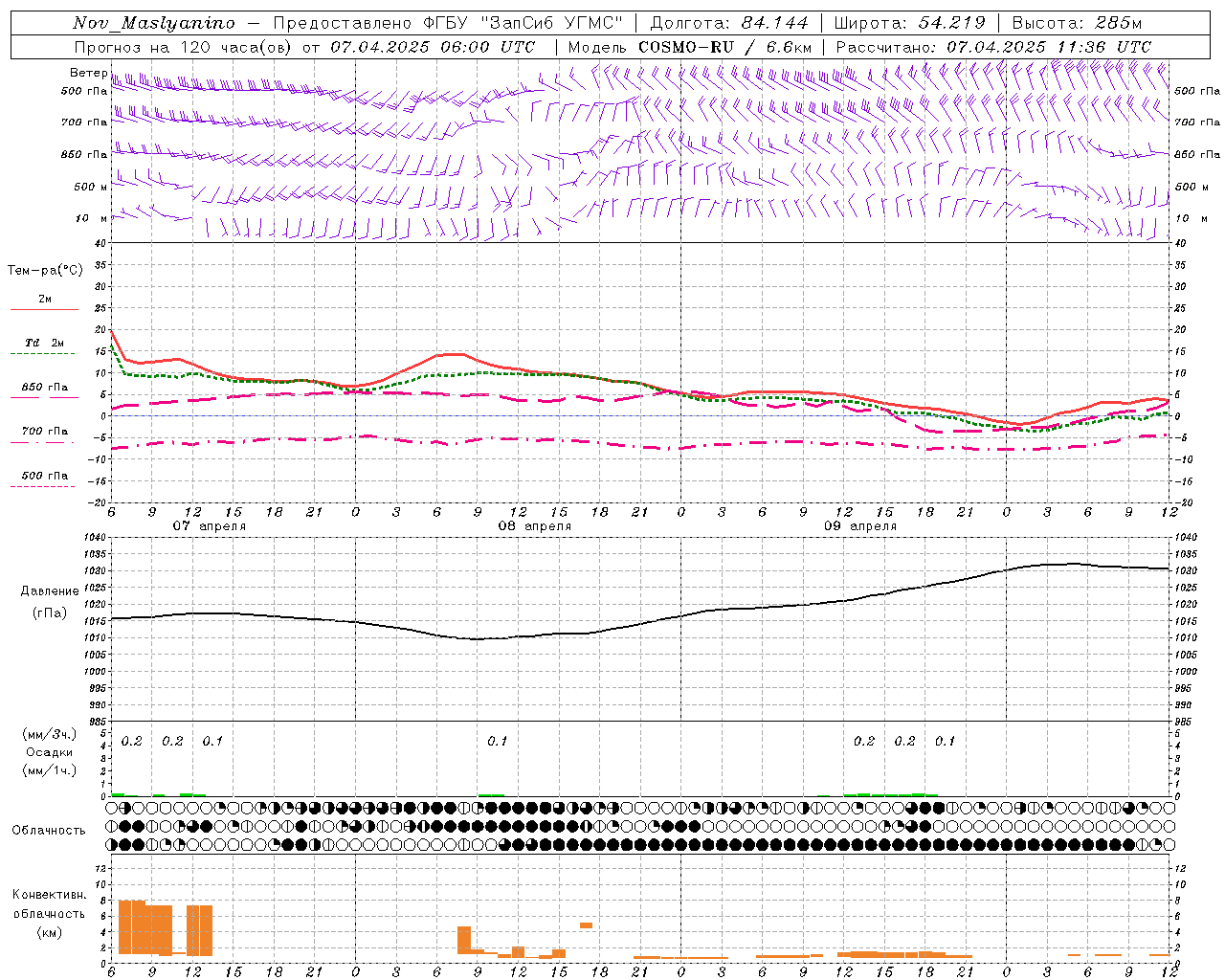The height and width of the screenshot is (980, 1225).
Task: Click the Конвективн. convective cloud label
Action: [50, 895]
